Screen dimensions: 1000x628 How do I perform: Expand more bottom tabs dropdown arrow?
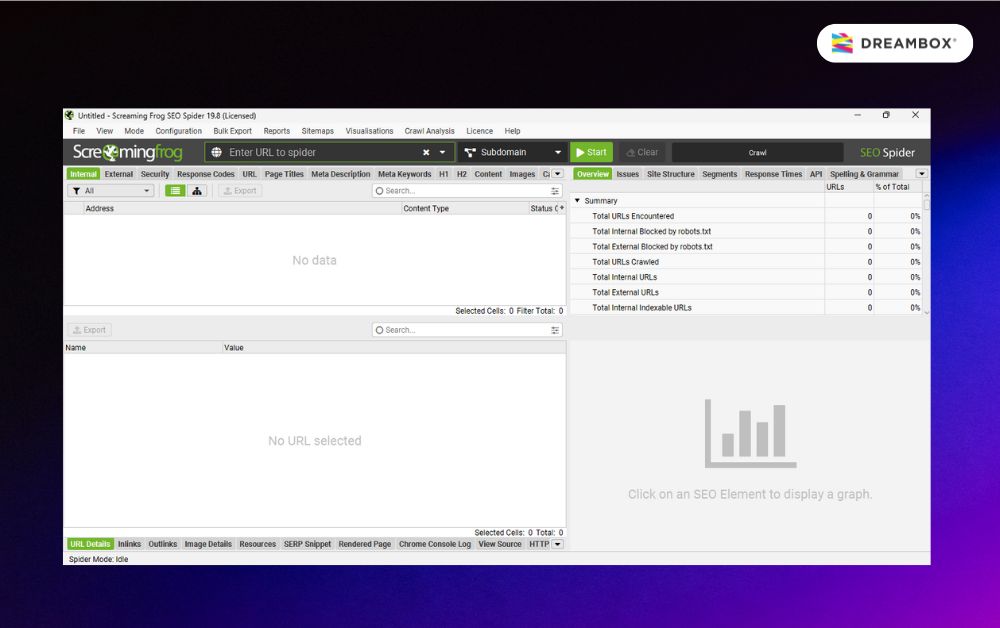[x=557, y=544]
